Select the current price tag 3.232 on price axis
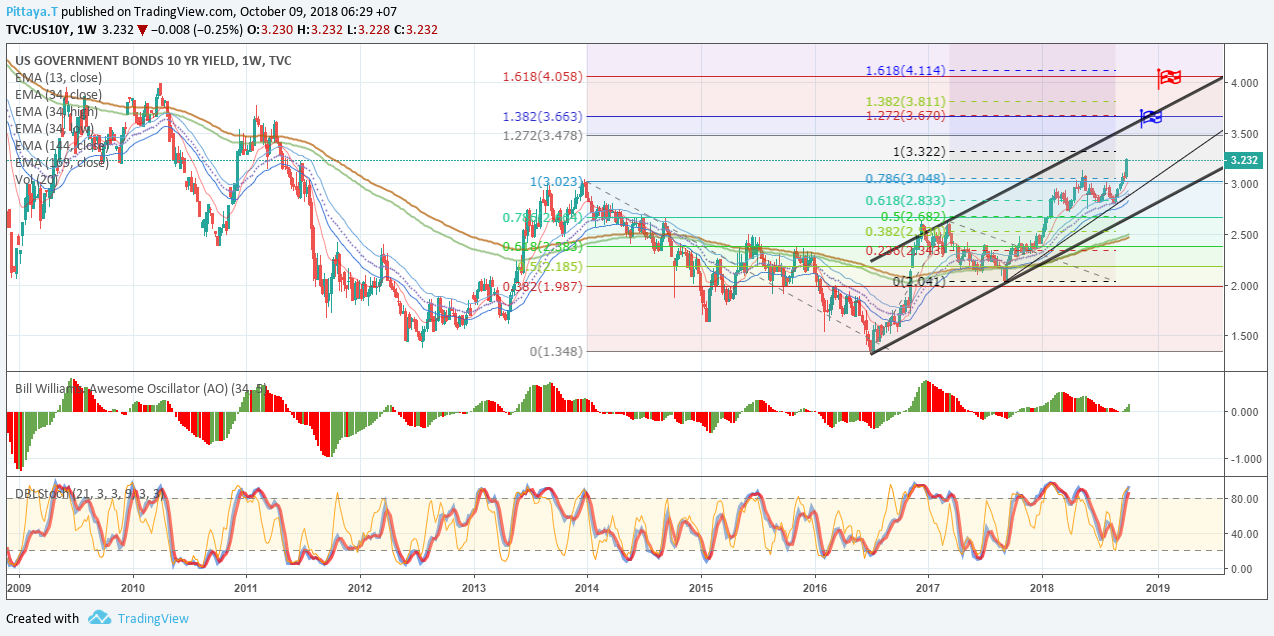This screenshot has width=1274, height=636. pyautogui.click(x=1245, y=160)
